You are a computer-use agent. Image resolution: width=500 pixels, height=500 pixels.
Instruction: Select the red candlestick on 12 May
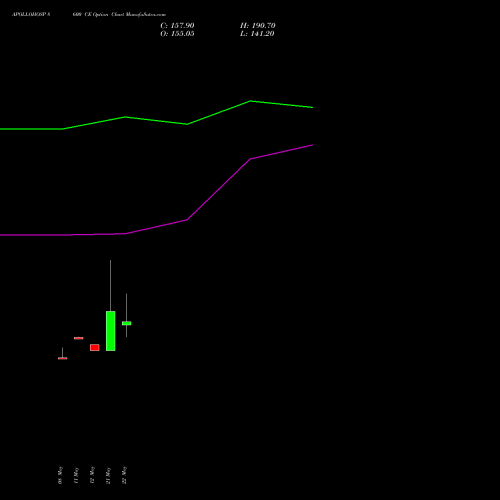click(x=95, y=347)
